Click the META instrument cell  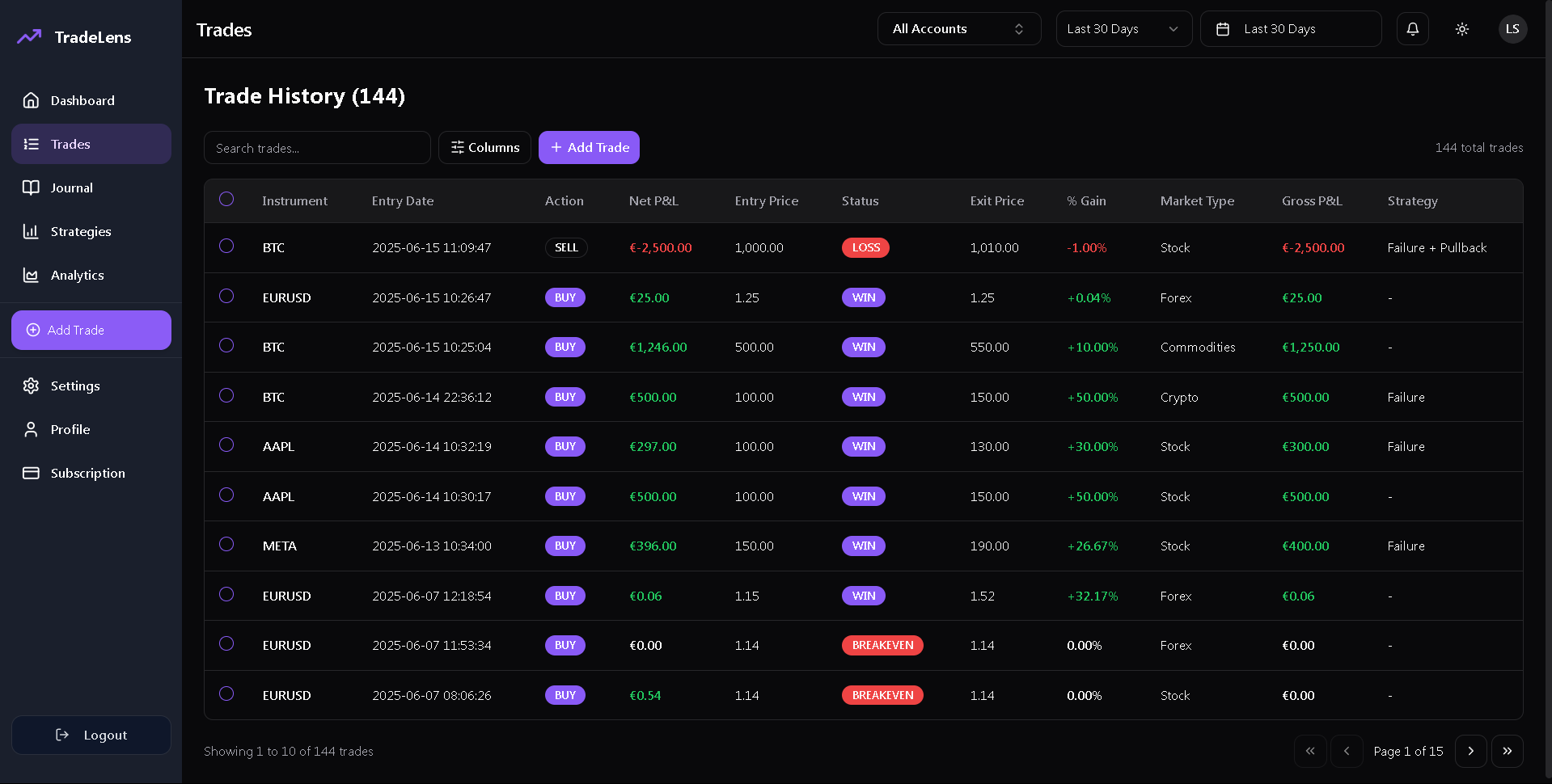[280, 546]
